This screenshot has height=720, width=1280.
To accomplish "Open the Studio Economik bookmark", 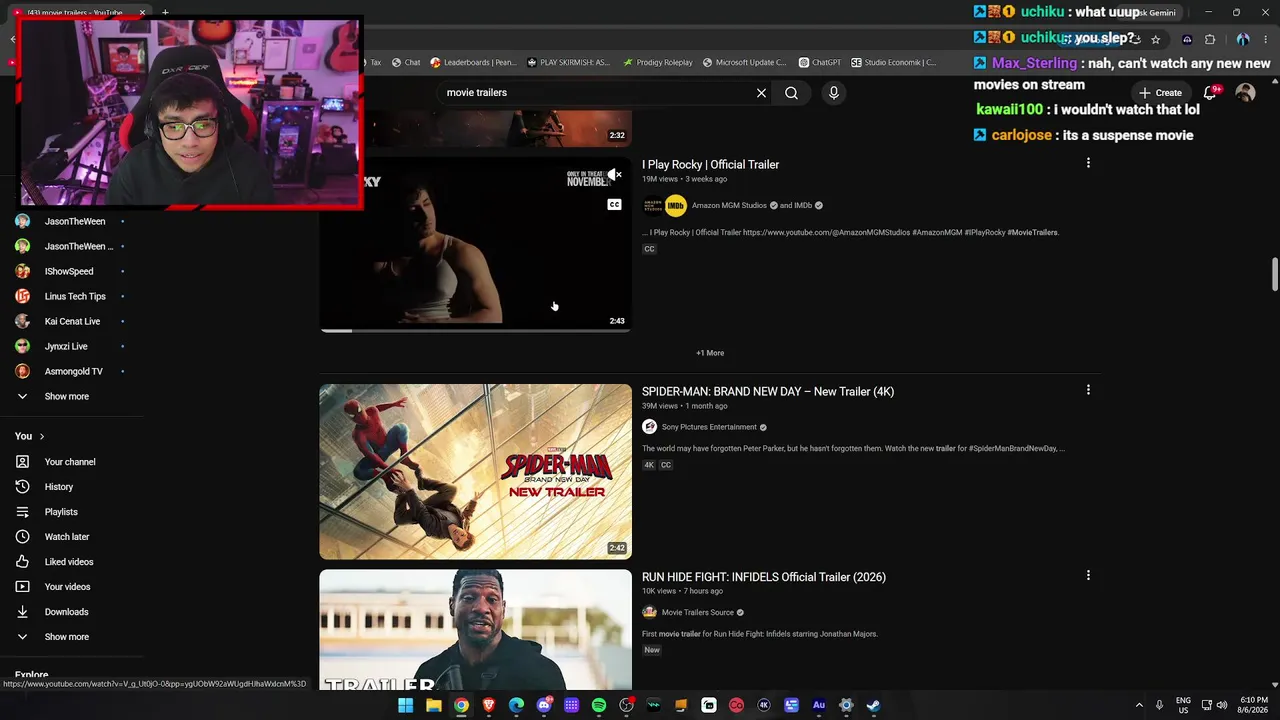I will 893,62.
